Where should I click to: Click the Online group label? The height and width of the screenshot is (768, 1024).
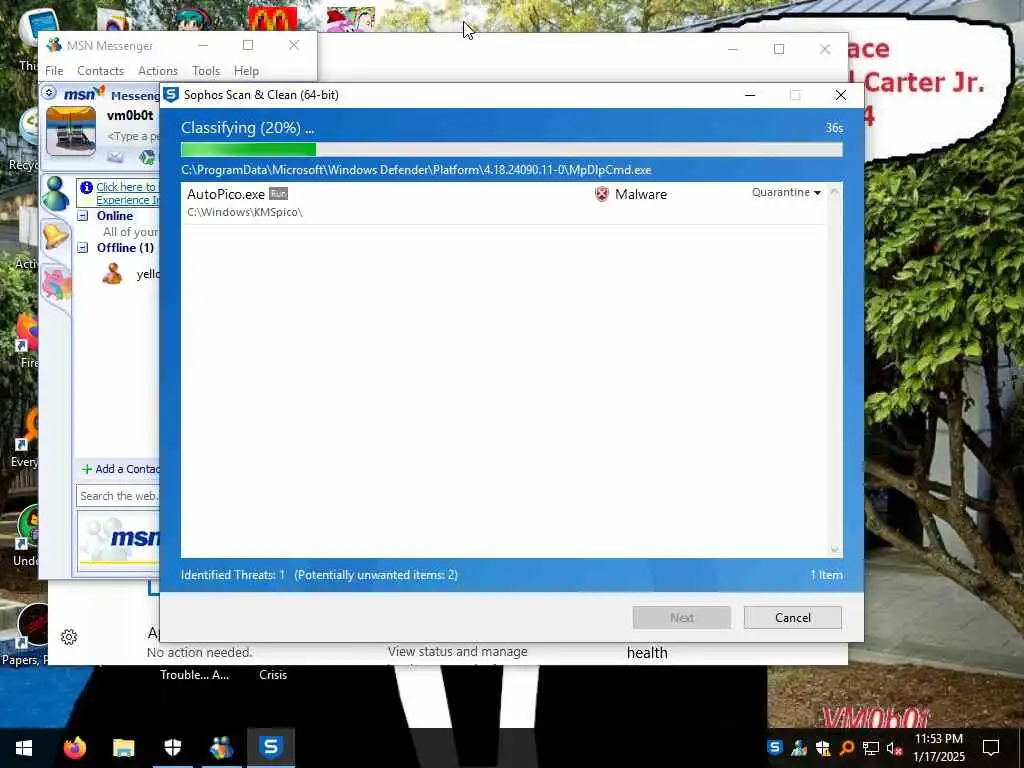[115, 216]
